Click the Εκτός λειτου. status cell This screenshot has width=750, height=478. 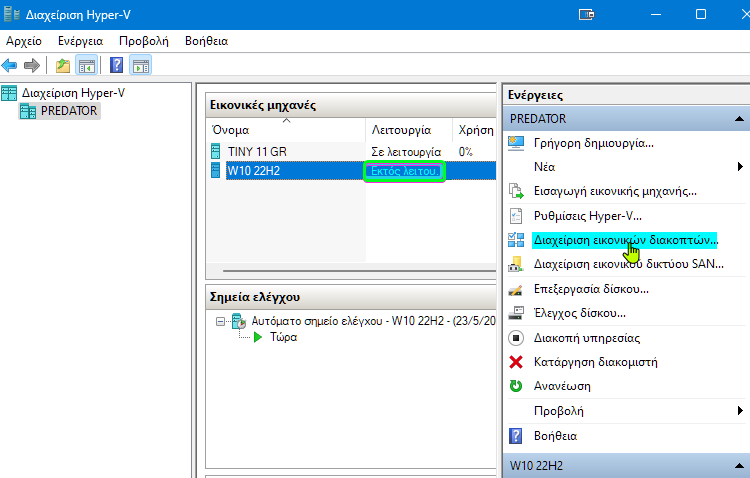pyautogui.click(x=405, y=171)
